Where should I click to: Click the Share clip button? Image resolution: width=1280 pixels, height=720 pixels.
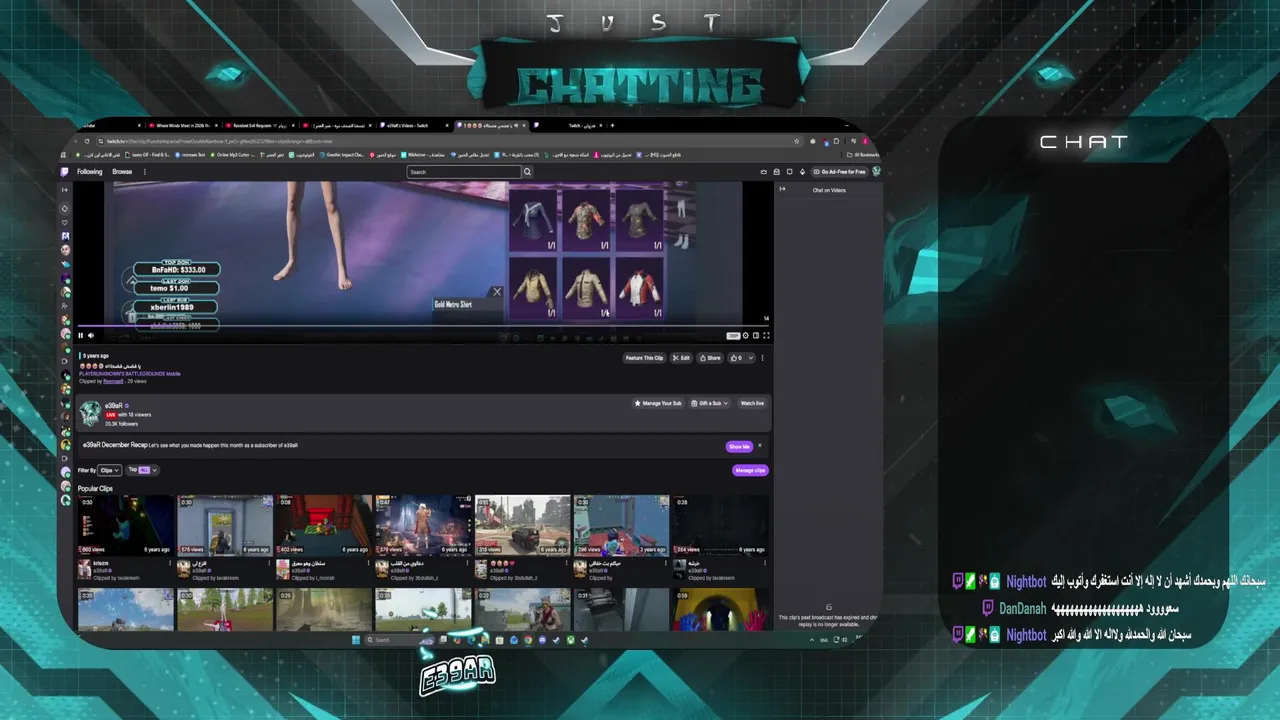pos(710,358)
